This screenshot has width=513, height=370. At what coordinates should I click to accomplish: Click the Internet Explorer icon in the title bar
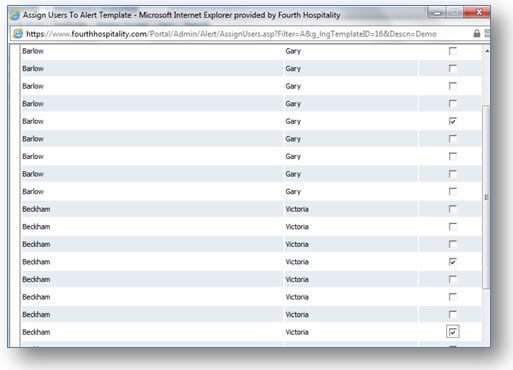point(15,15)
